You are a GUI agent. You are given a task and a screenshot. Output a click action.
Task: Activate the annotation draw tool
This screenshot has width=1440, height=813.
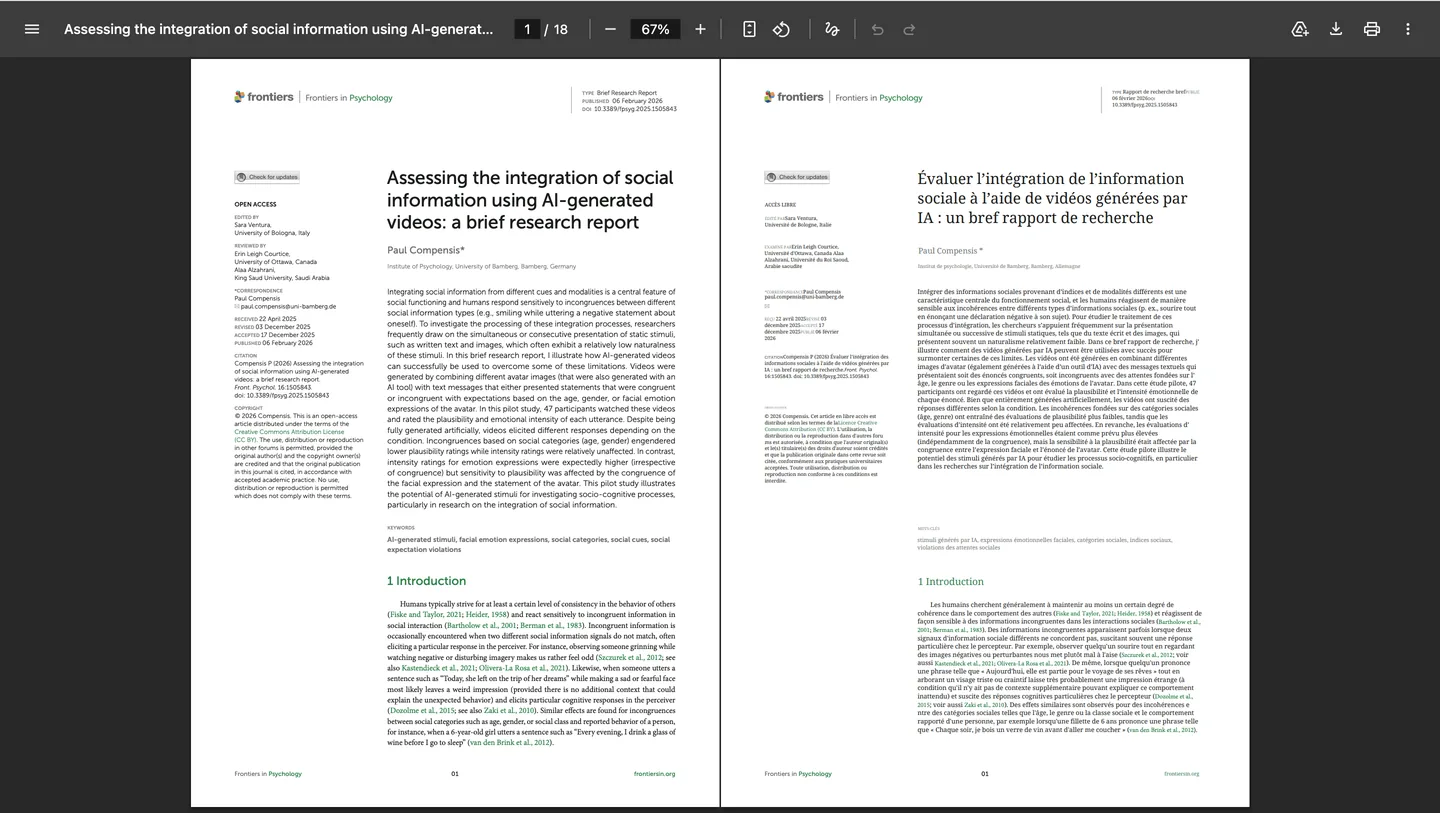(x=831, y=29)
